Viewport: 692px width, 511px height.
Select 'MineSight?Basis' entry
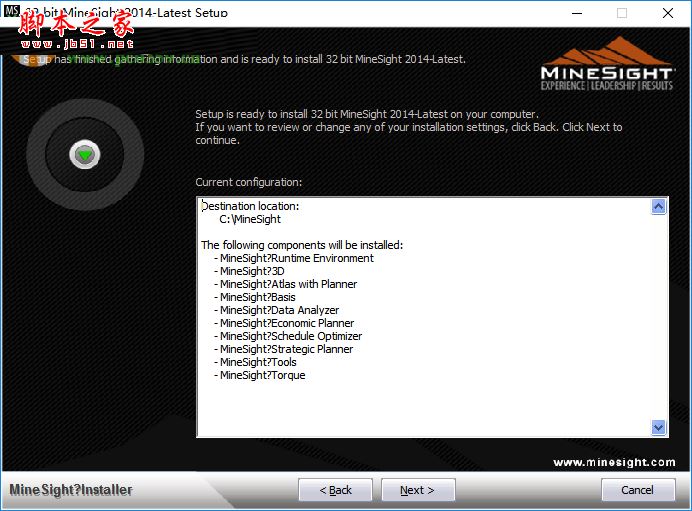(x=258, y=297)
